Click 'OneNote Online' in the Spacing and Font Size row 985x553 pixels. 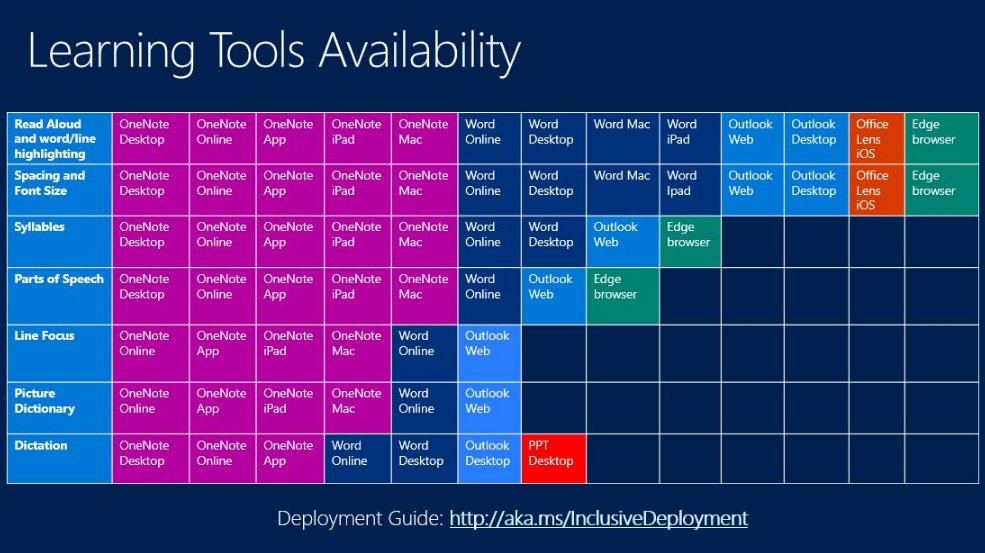click(222, 190)
